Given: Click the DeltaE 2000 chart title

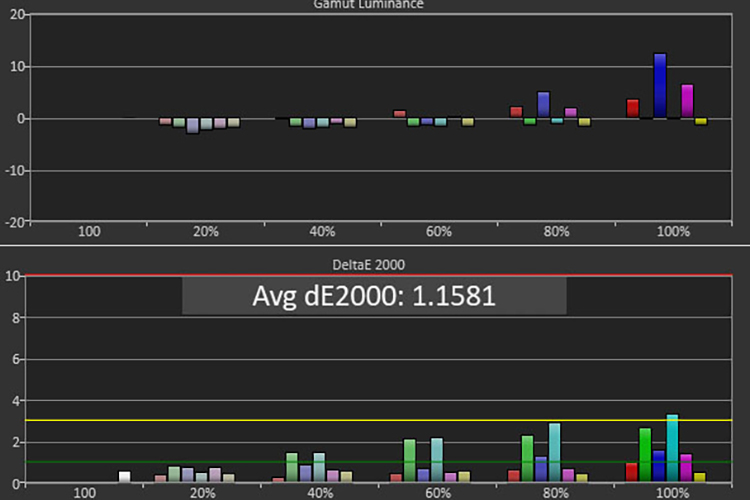Looking at the screenshot, I should 375,263.
